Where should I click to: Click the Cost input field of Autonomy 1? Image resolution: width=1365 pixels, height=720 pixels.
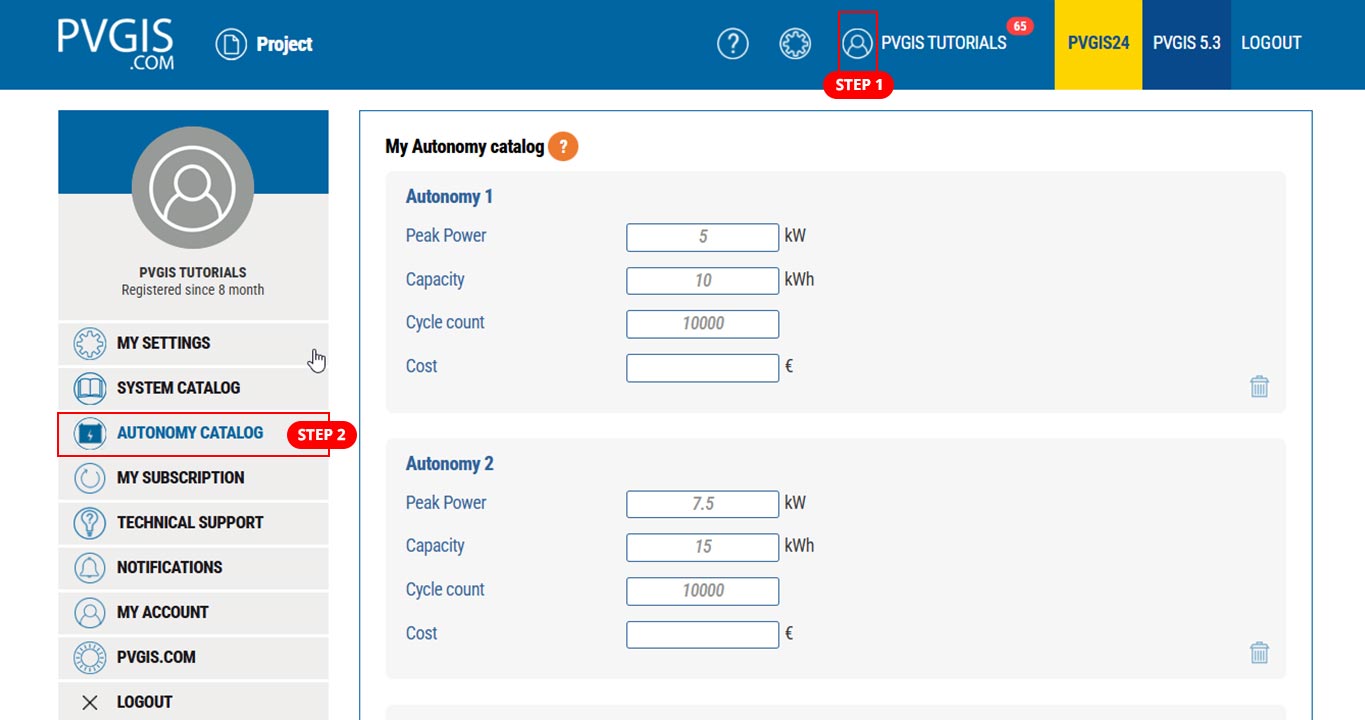(702, 367)
